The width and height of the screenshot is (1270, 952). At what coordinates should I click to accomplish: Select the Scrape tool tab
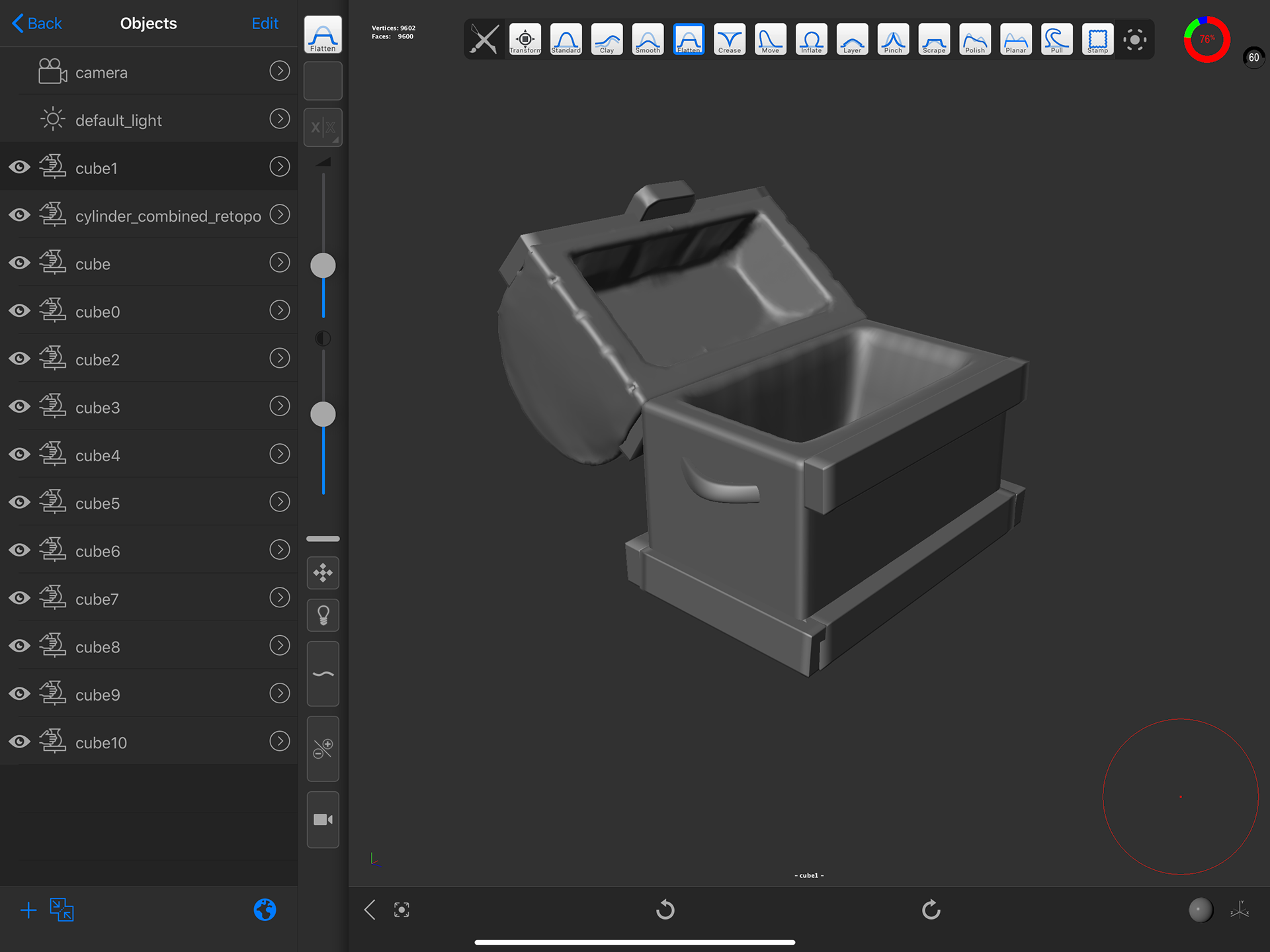933,40
